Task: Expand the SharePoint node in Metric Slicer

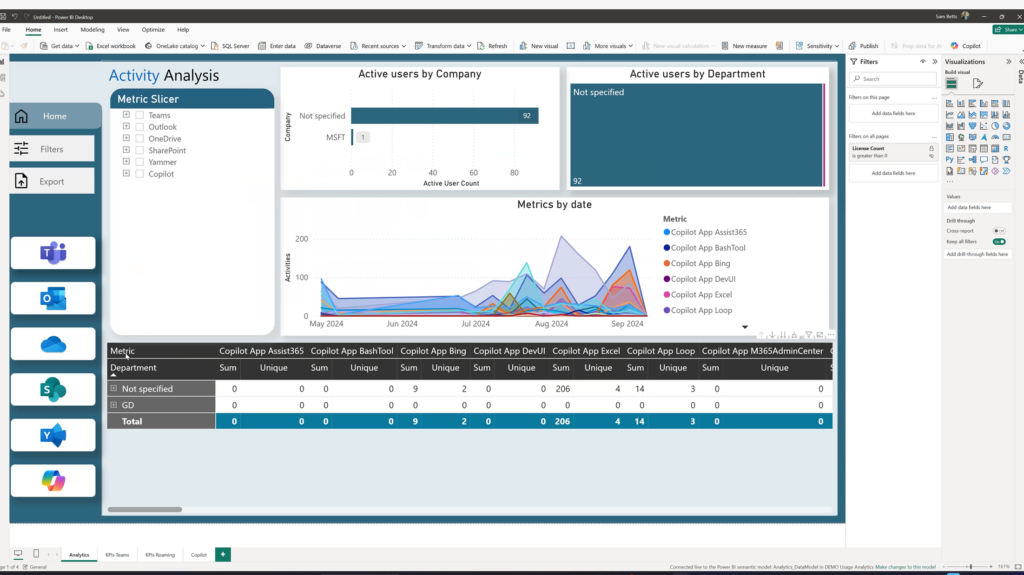Action: pos(126,150)
